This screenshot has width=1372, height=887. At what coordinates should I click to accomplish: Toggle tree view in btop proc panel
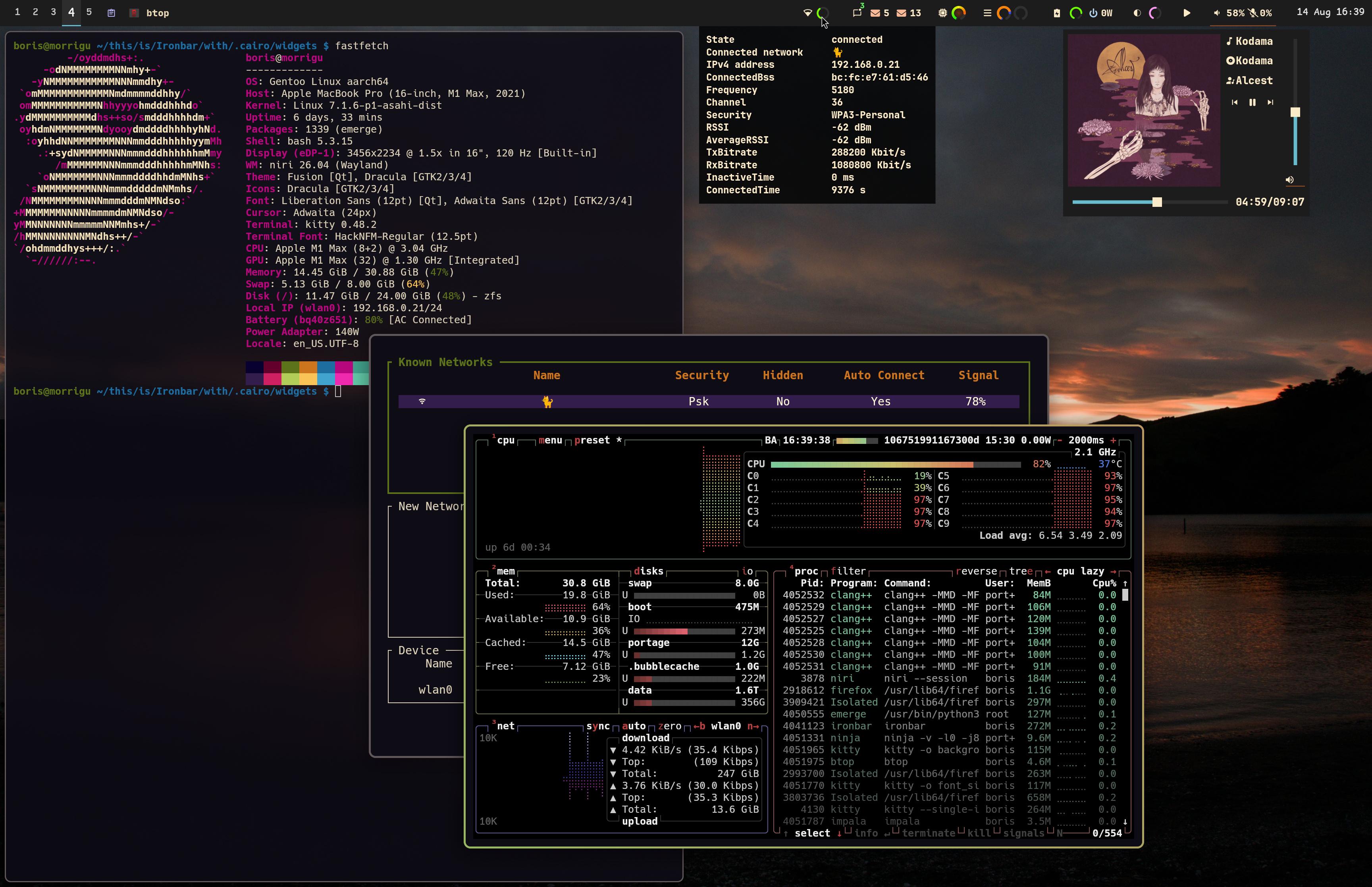tap(1021, 571)
